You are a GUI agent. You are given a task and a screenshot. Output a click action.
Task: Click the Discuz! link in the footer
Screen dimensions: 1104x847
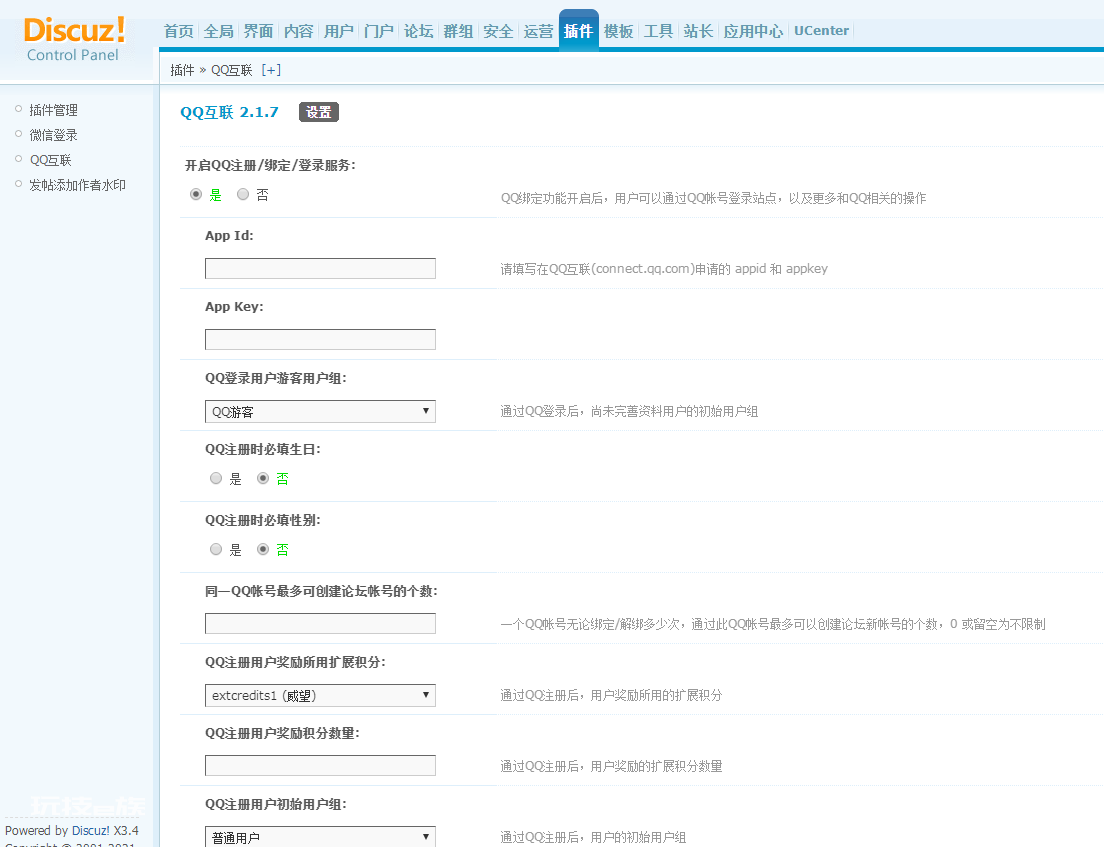(x=91, y=831)
